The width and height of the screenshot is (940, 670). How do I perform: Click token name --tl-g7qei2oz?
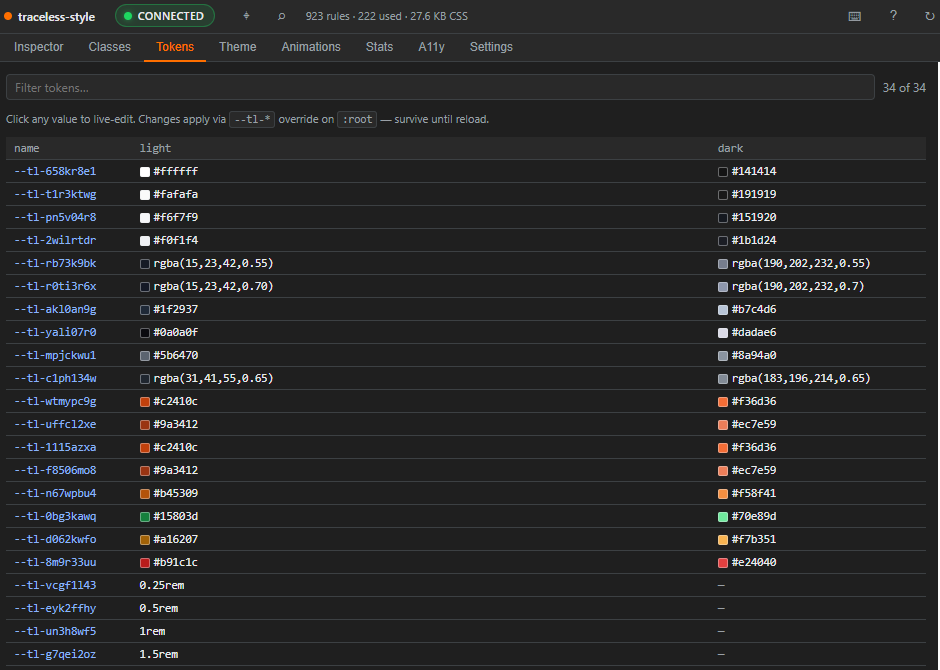pyautogui.click(x=55, y=654)
